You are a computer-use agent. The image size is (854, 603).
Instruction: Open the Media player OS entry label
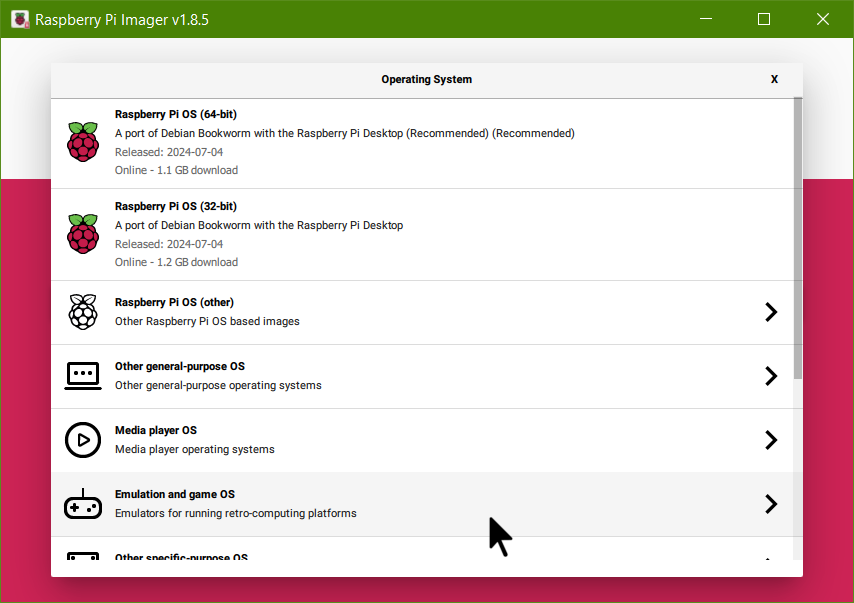pyautogui.click(x=156, y=431)
